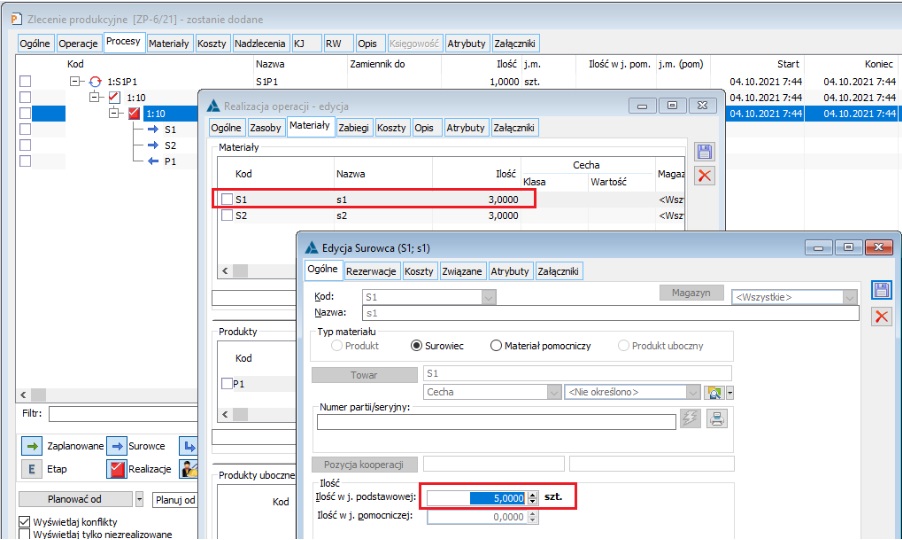Image resolution: width=902 pixels, height=540 pixels.
Task: Click the Surowce blue arrow filter icon
Action: click(x=117, y=446)
